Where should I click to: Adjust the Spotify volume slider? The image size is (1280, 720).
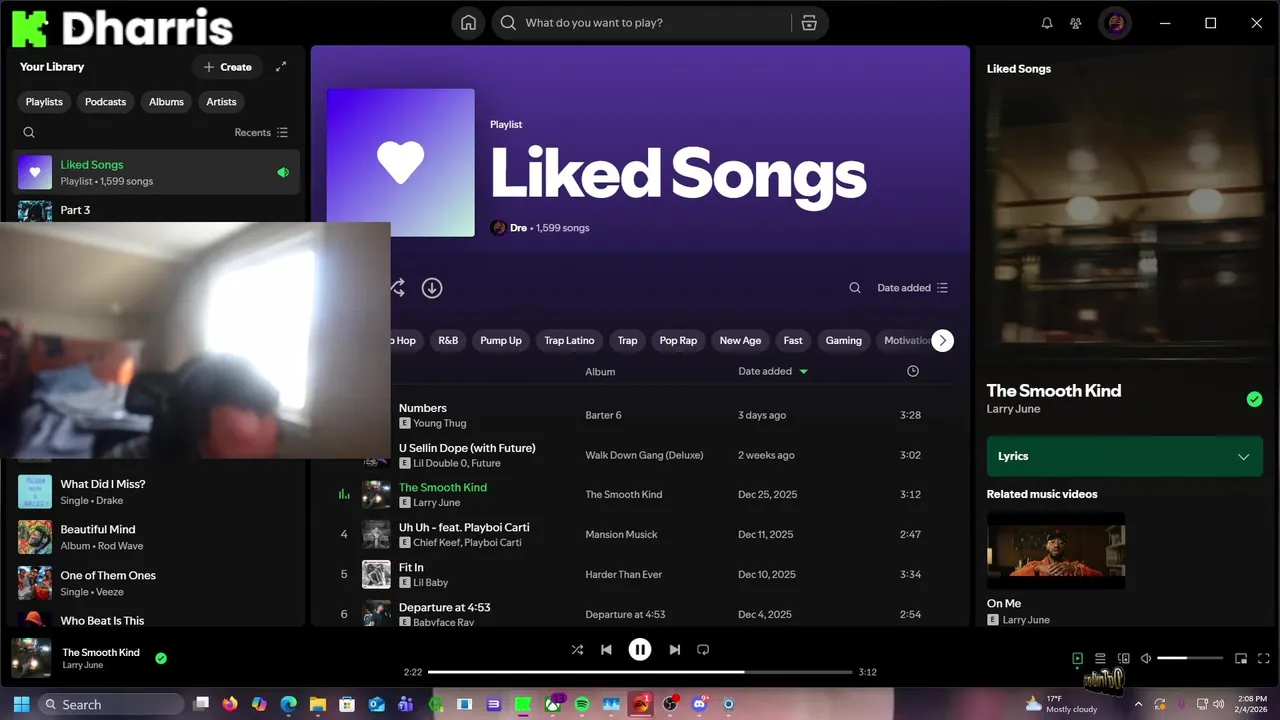[1190, 658]
